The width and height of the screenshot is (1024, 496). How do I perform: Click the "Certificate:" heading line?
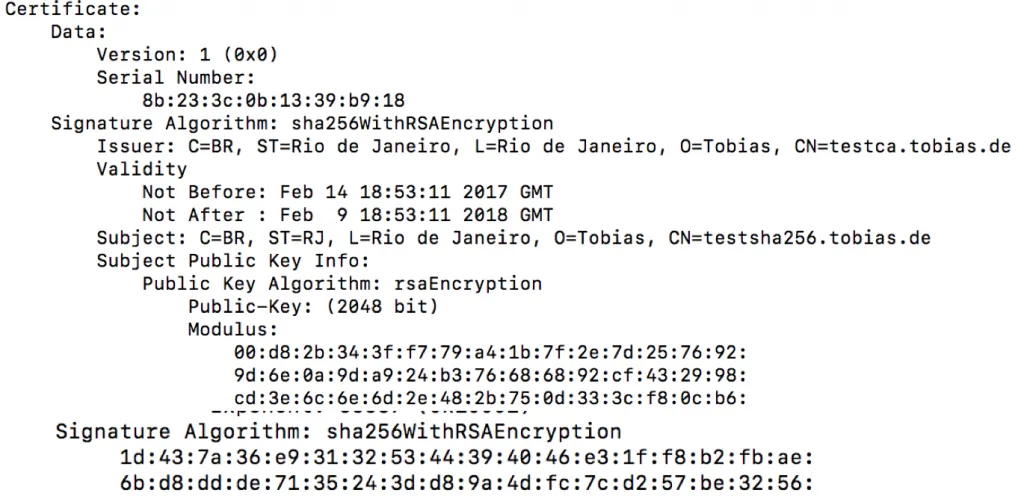pyautogui.click(x=72, y=10)
